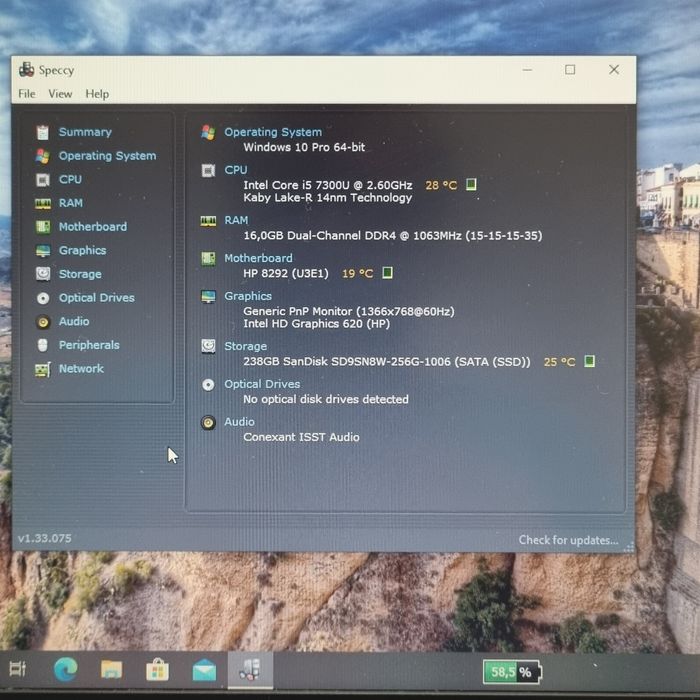700x700 pixels.
Task: Click the CPU chip icon in sidebar
Action: 43,179
